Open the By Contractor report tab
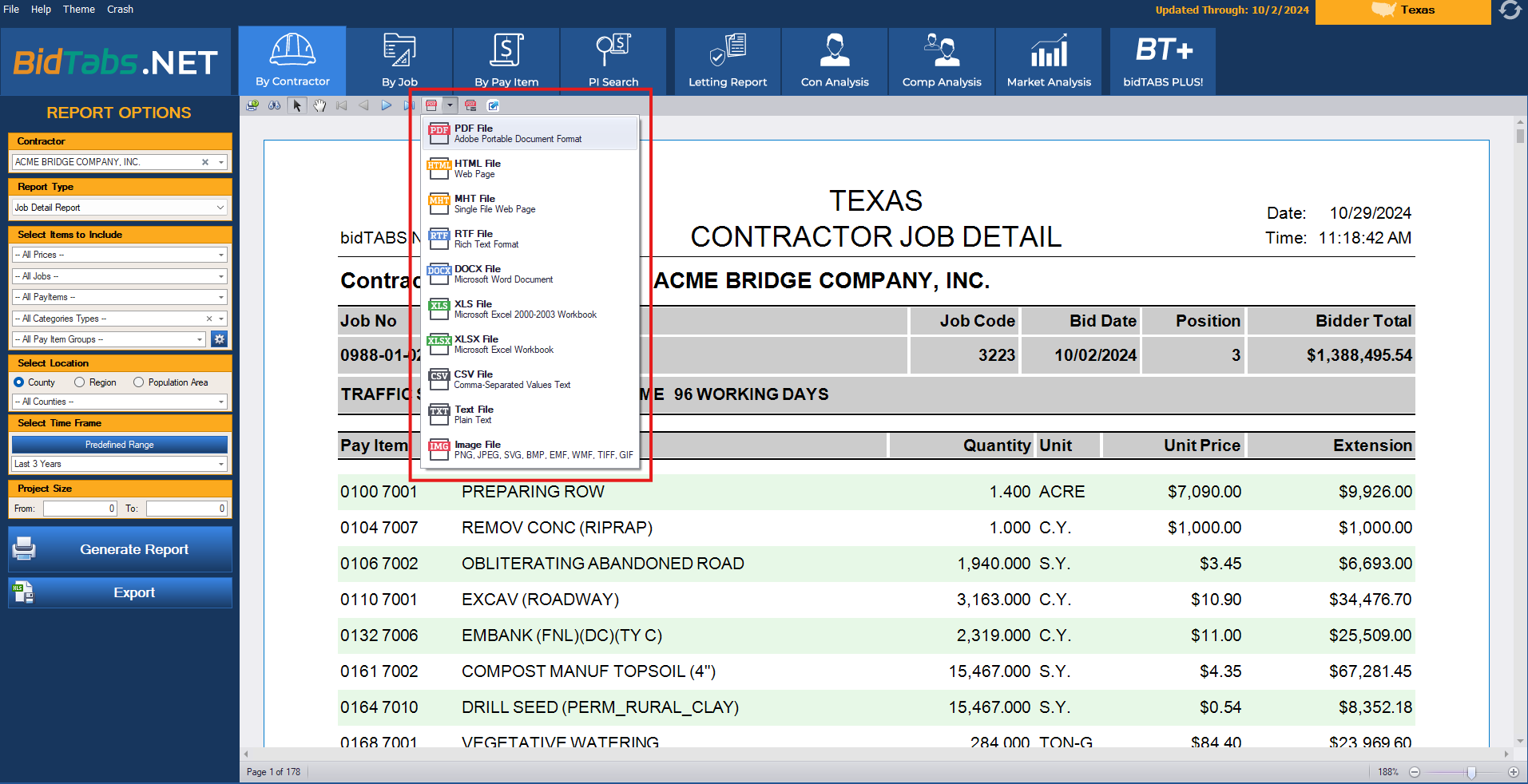1528x784 pixels. tap(292, 61)
